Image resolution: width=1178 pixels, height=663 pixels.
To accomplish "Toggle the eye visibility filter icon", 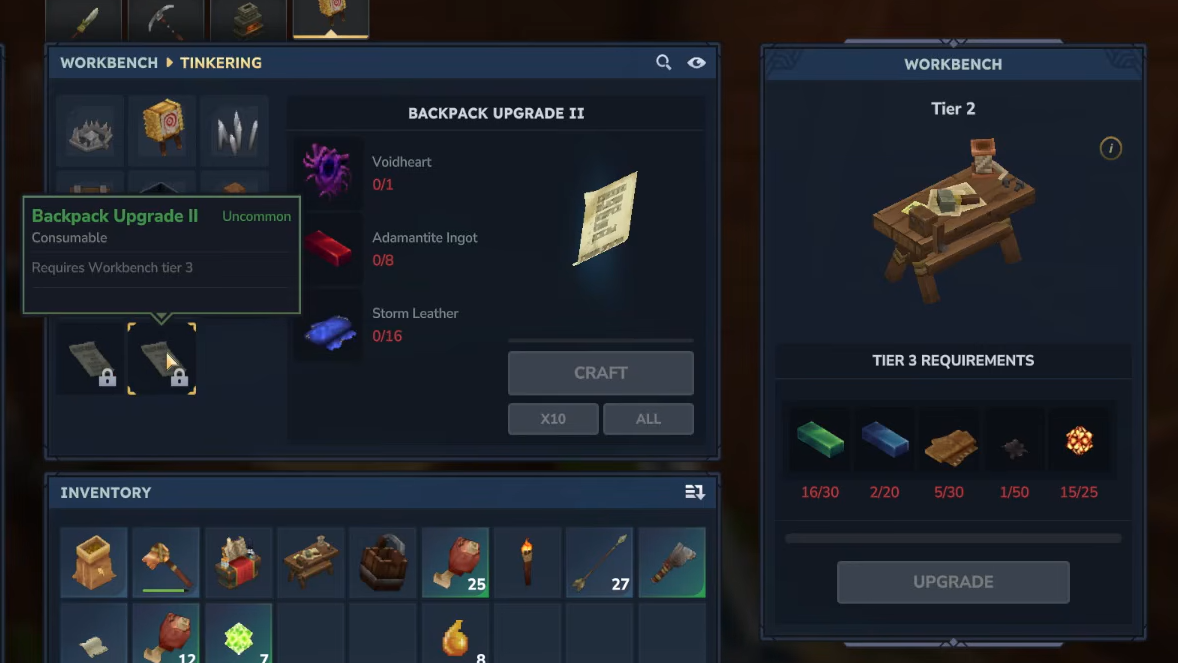I will click(x=696, y=62).
